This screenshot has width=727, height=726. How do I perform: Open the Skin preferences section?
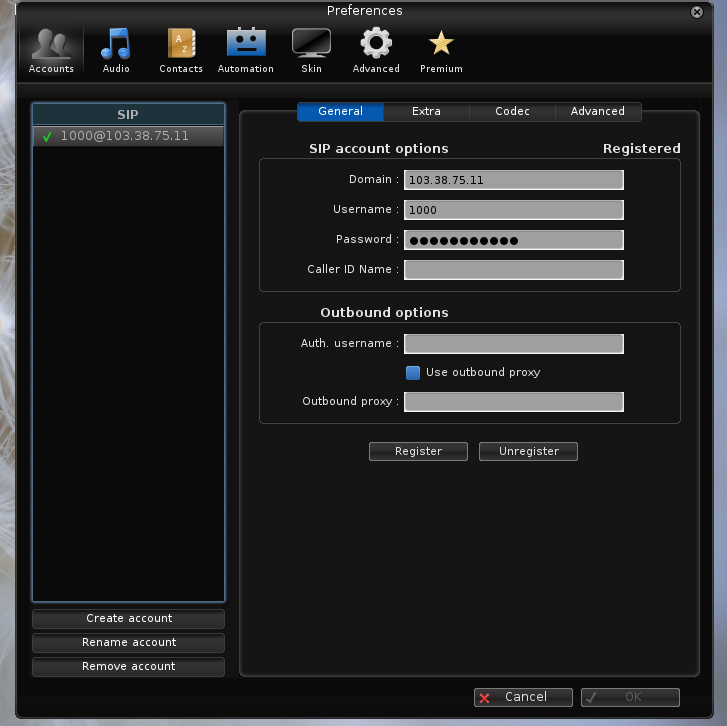(x=311, y=50)
